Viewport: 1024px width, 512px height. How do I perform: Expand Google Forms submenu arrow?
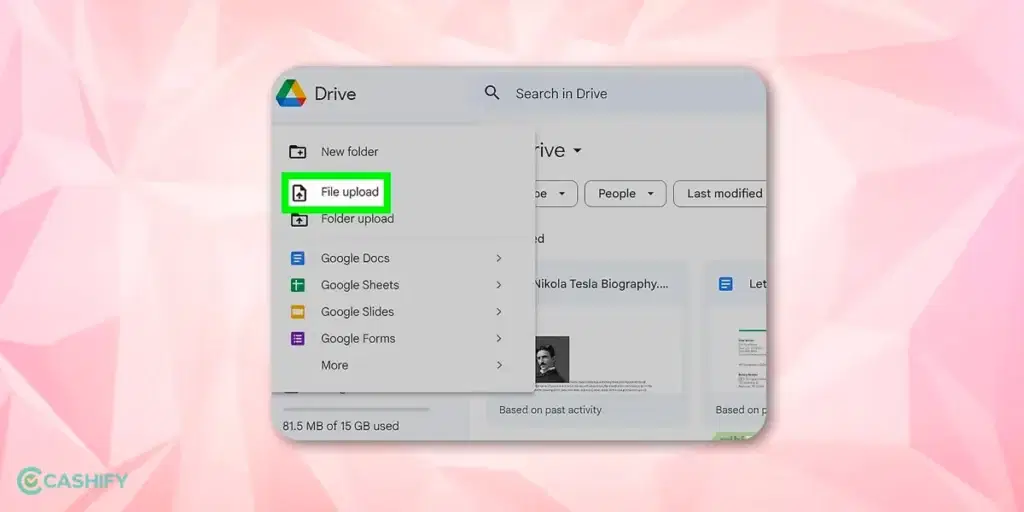coord(499,338)
